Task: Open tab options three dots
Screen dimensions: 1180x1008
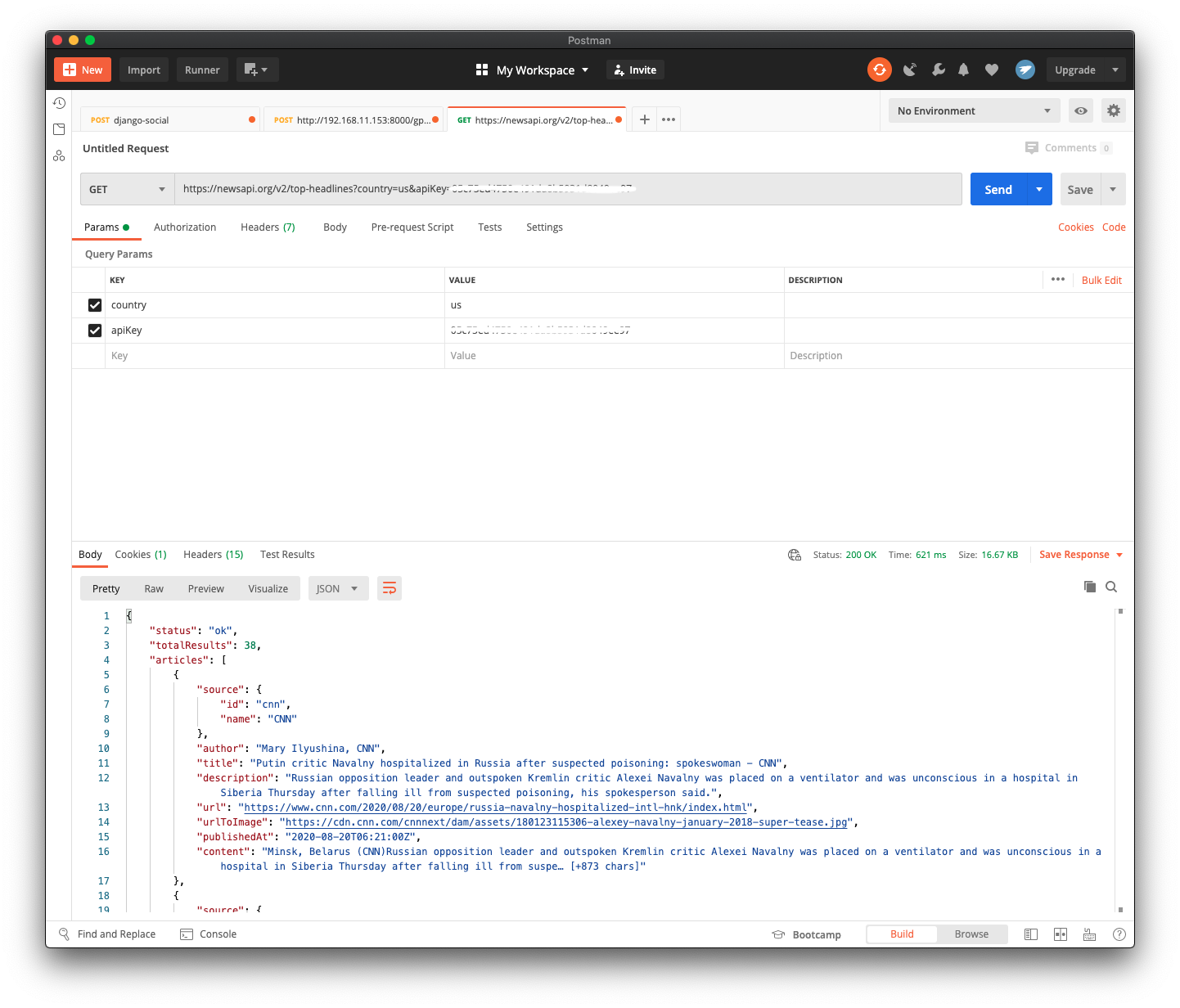Action: (669, 119)
